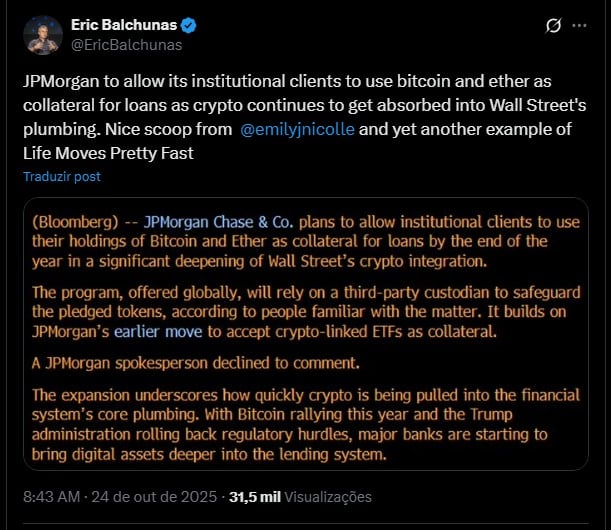Click the 31,5 mil view count
611x530 pixels.
point(256,496)
